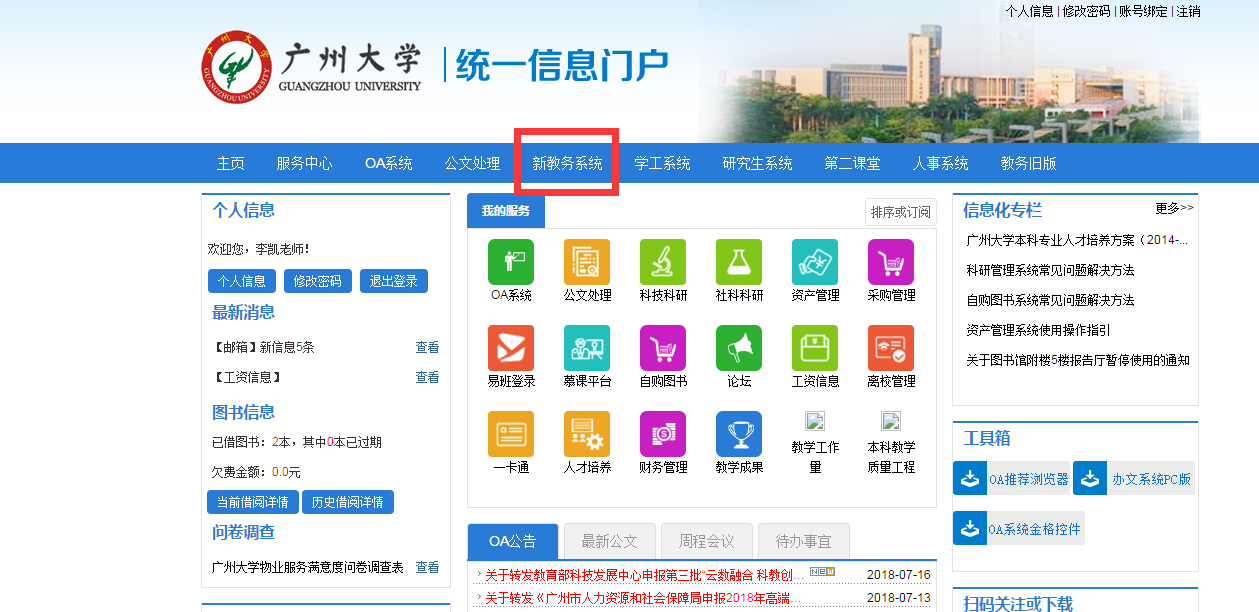Download the OA推荐浏览器 tool
Viewport: 1259px width, 612px height.
[x=1012, y=479]
